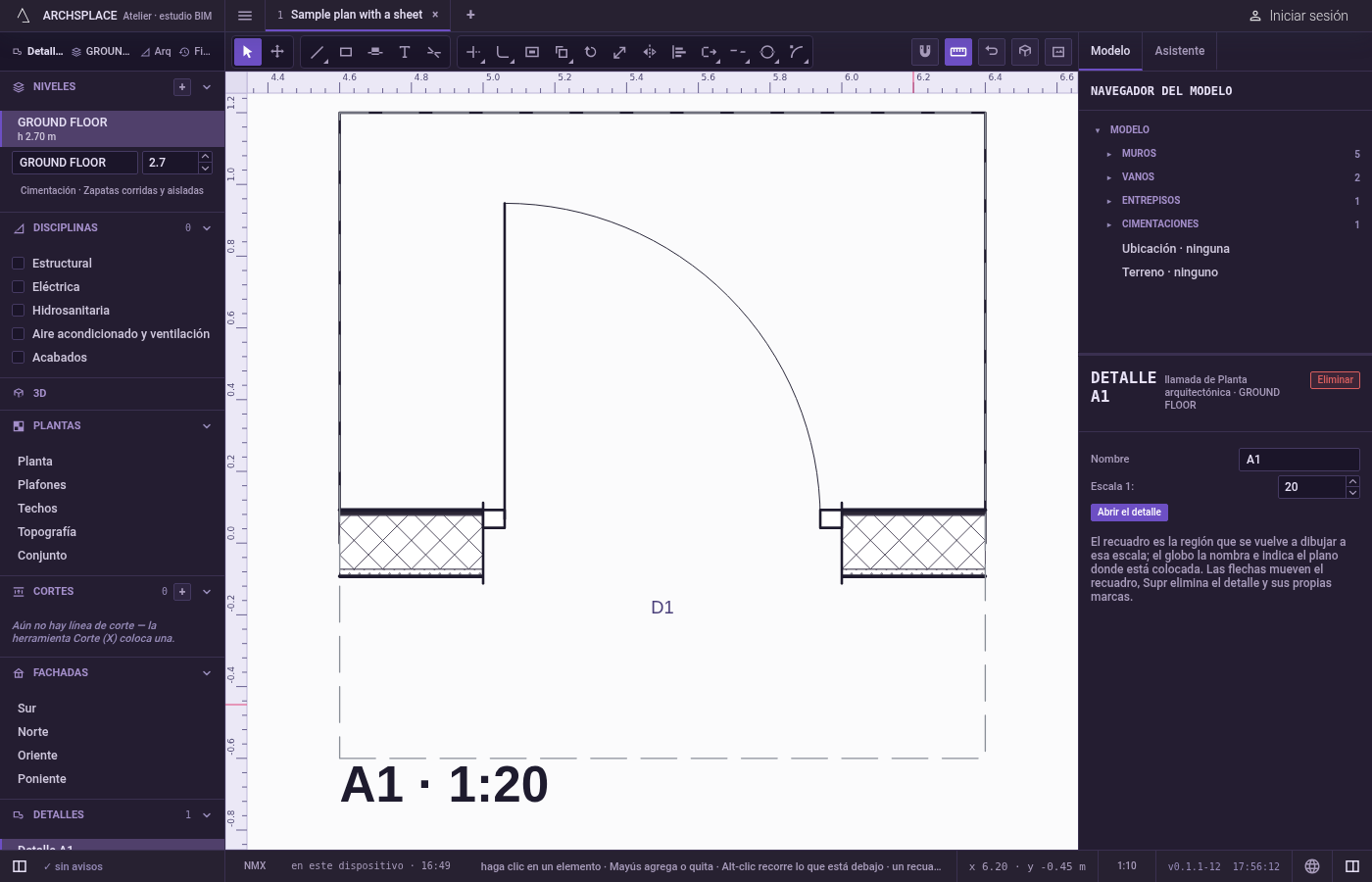Viewport: 1372px width, 882px height.
Task: Expand the MUROS tree node
Action: click(1109, 154)
